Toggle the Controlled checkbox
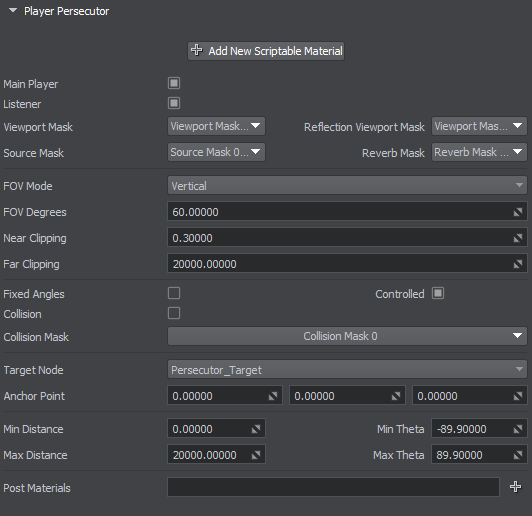532x516 pixels. pos(438,293)
